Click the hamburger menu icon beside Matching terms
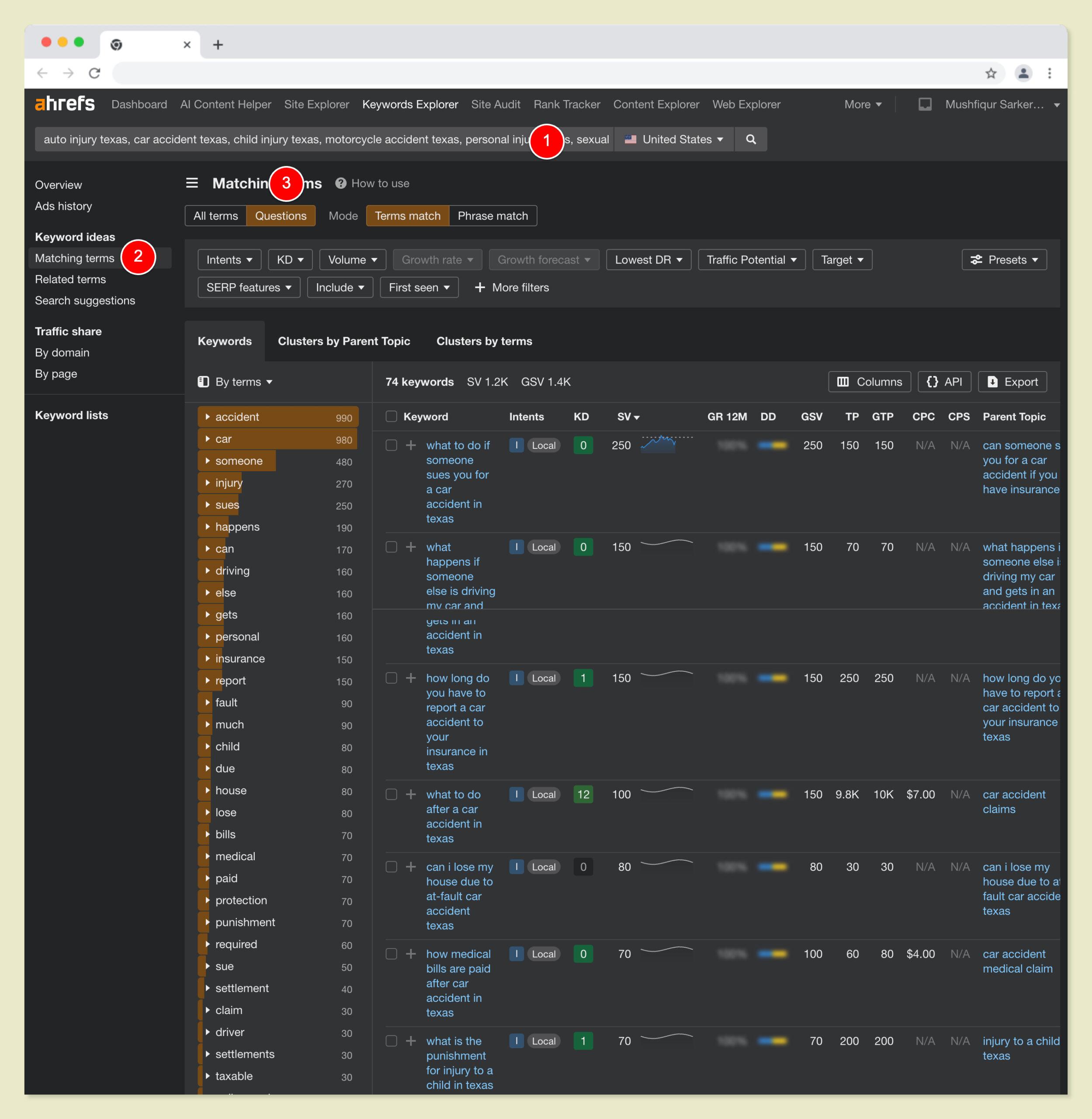The image size is (1092, 1119). (192, 183)
